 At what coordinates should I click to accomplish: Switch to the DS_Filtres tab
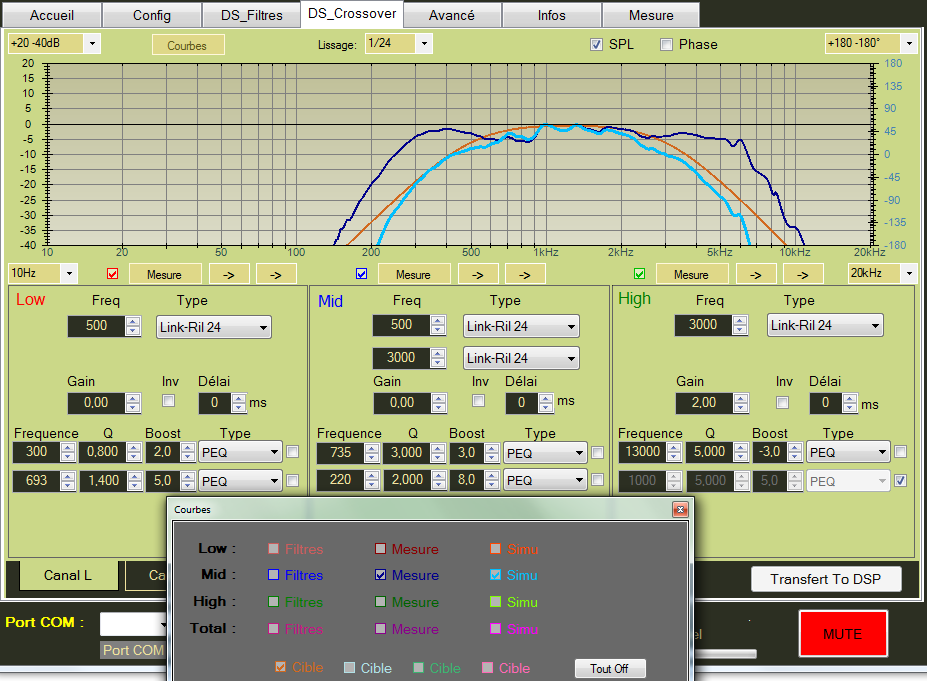click(x=250, y=15)
